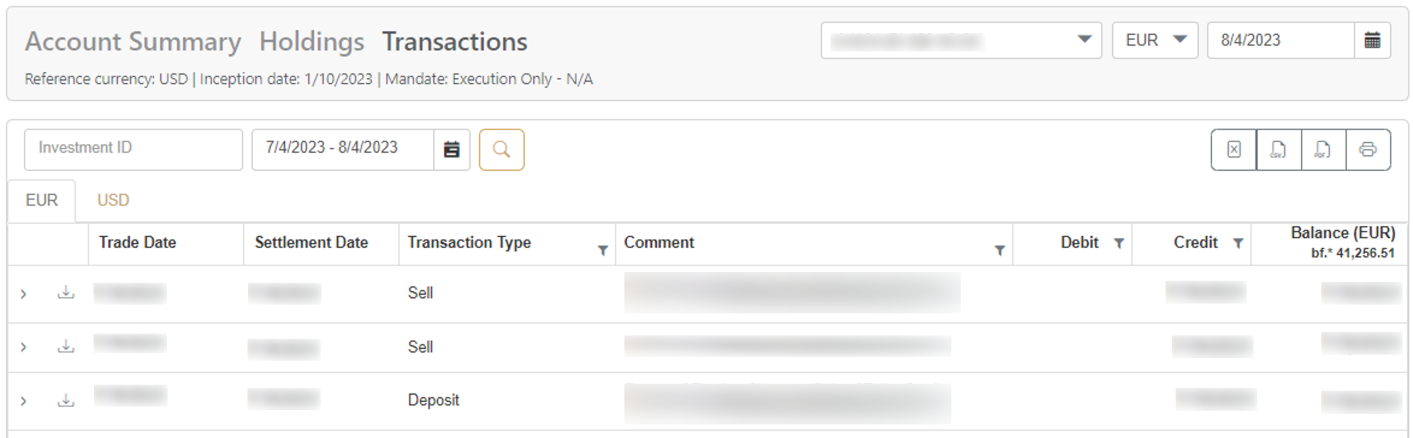The width and height of the screenshot is (1413, 438).
Task: Filter the Transaction Type column
Action: (x=602, y=251)
